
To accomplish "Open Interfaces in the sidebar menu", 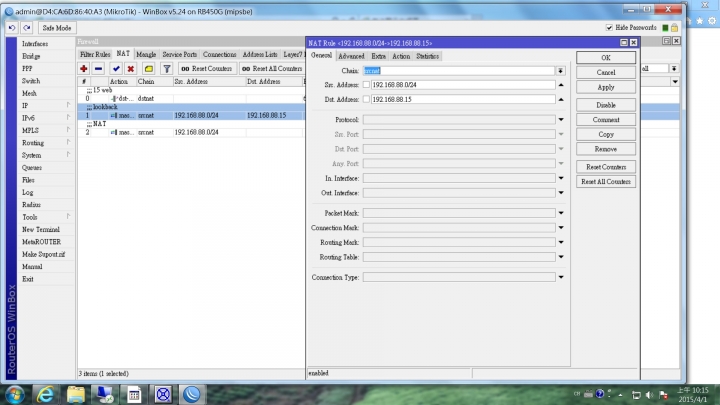I will point(35,44).
